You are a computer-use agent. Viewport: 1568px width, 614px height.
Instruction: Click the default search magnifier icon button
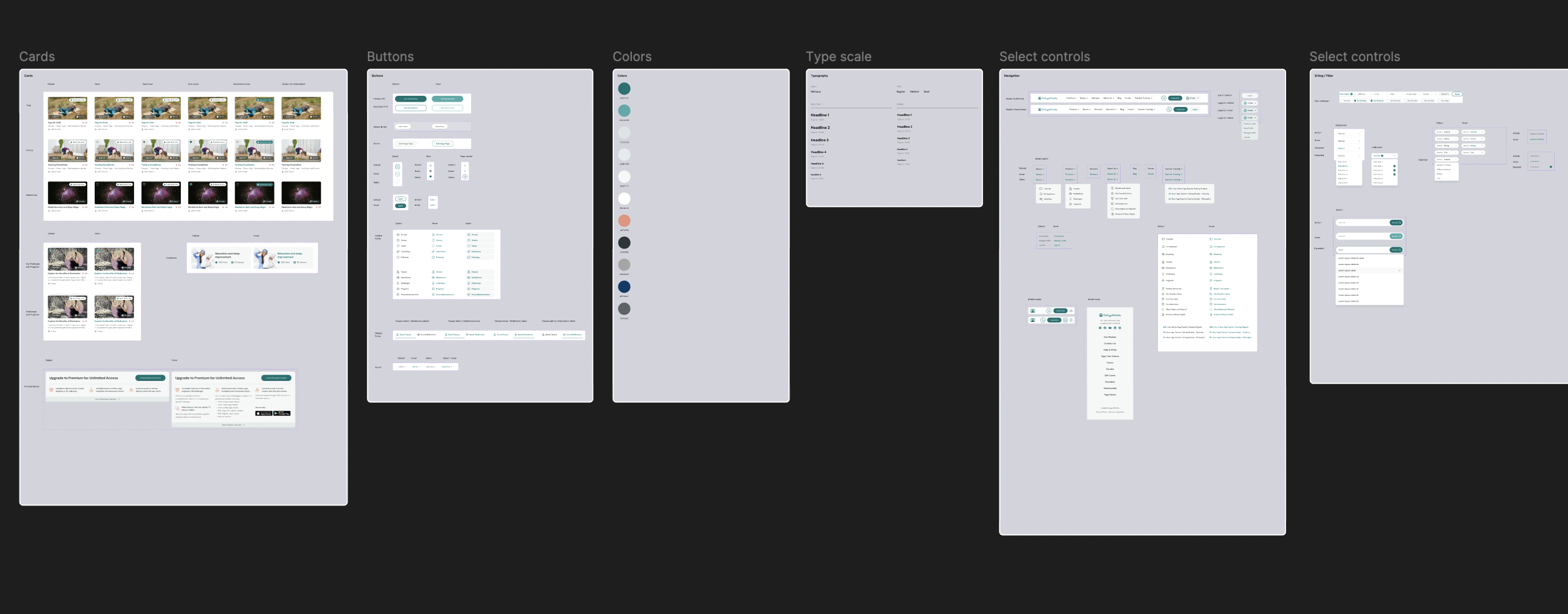tap(397, 167)
